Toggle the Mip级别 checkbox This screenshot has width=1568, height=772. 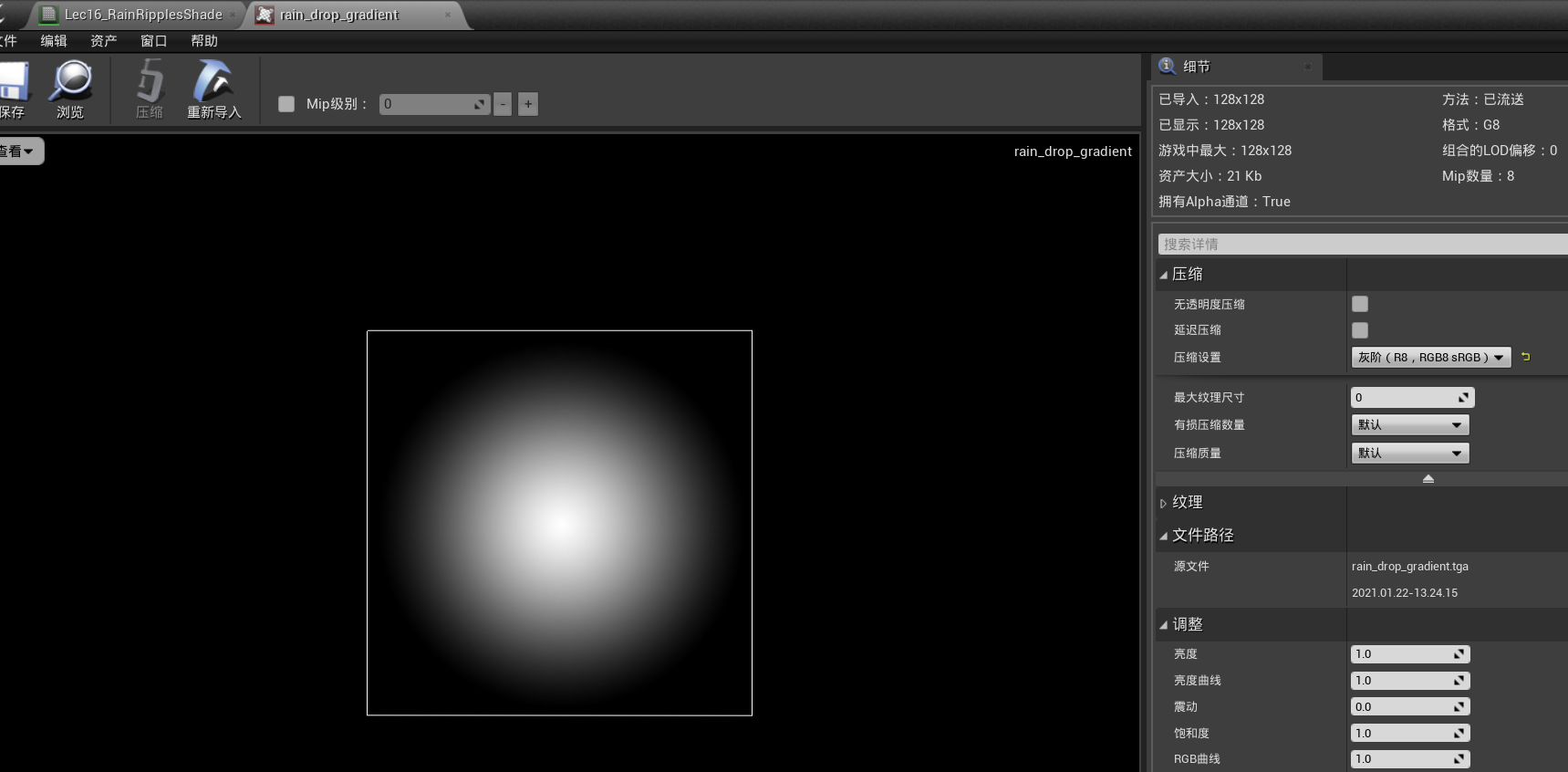tap(286, 104)
